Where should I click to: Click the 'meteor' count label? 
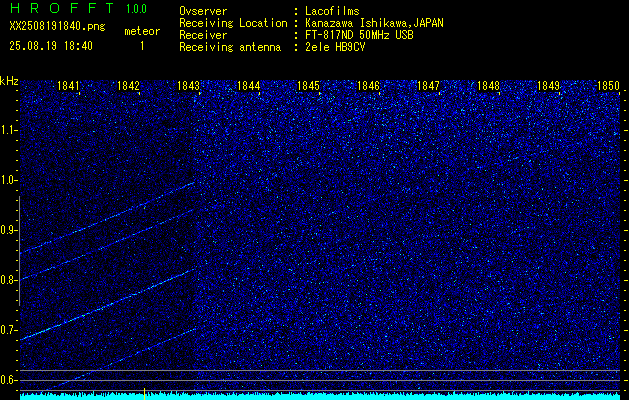(x=142, y=31)
